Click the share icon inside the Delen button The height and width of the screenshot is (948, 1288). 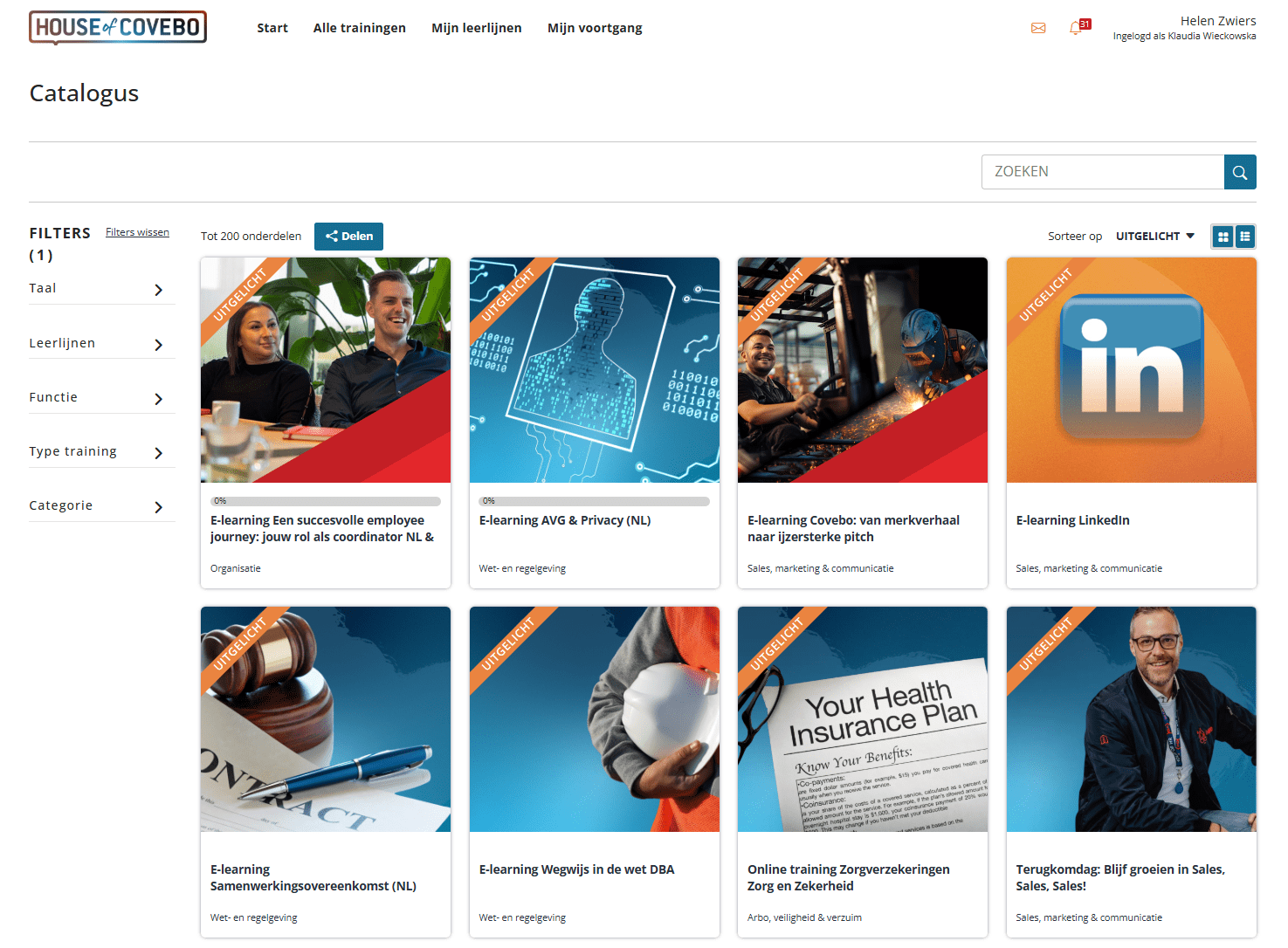pyautogui.click(x=333, y=236)
